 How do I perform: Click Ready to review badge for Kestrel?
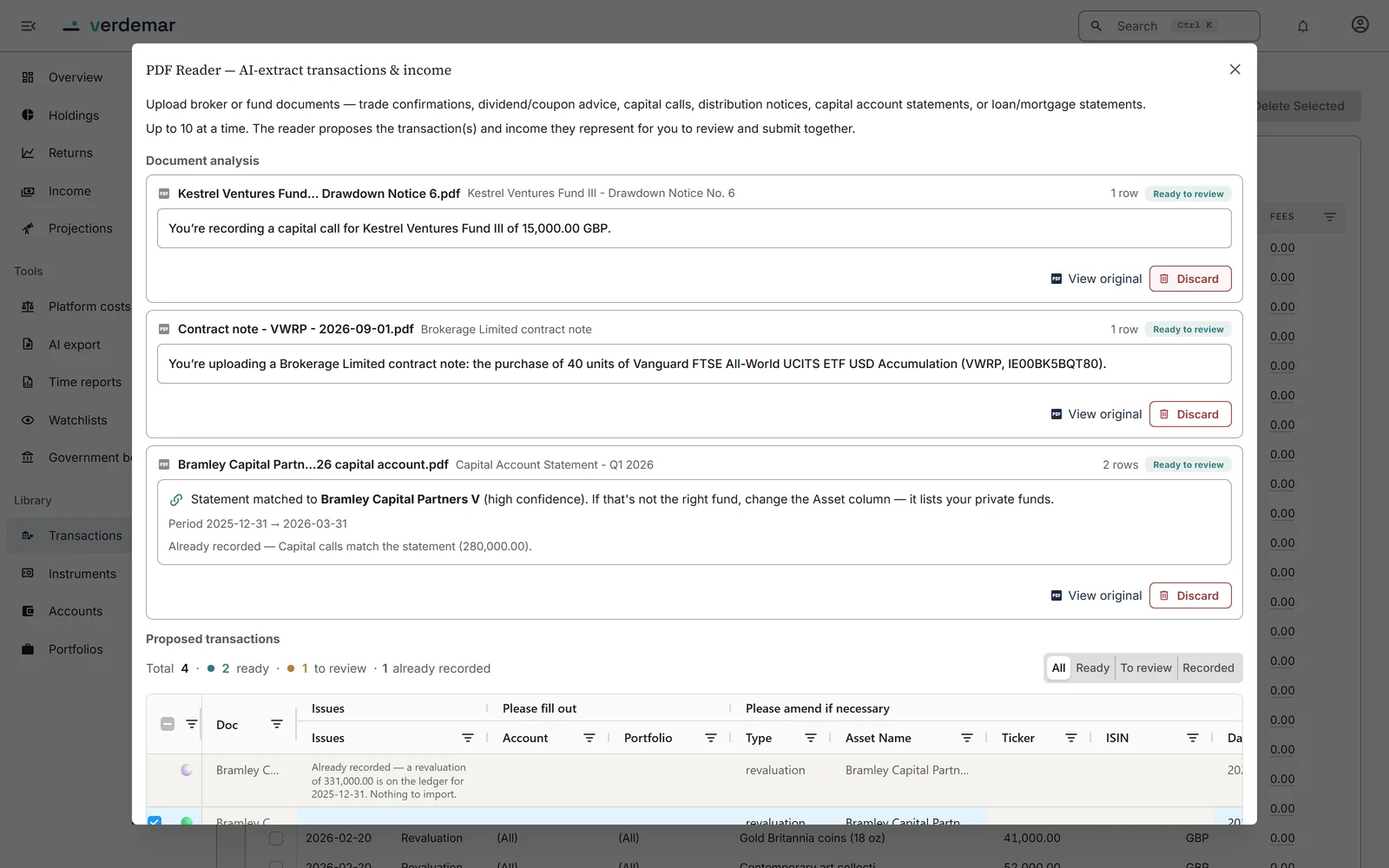tap(1188, 194)
